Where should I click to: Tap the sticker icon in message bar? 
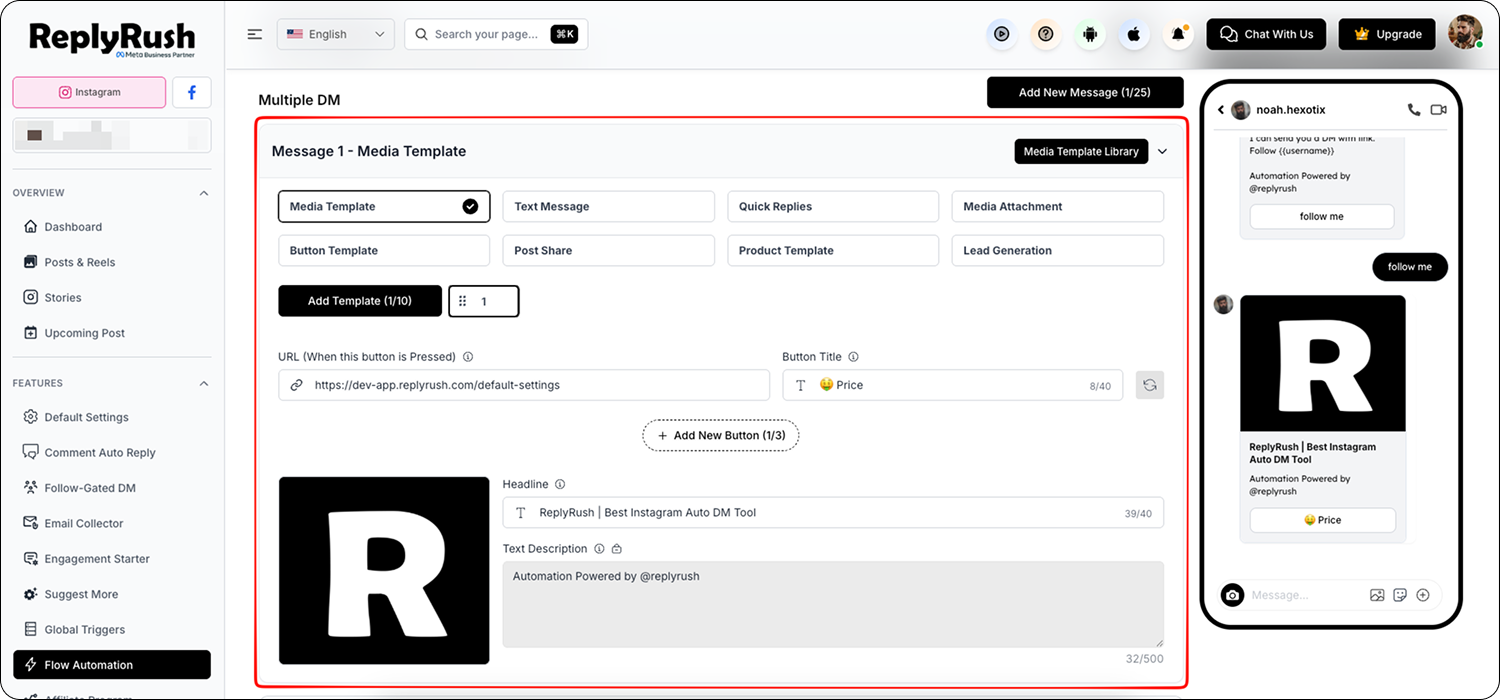point(1400,595)
